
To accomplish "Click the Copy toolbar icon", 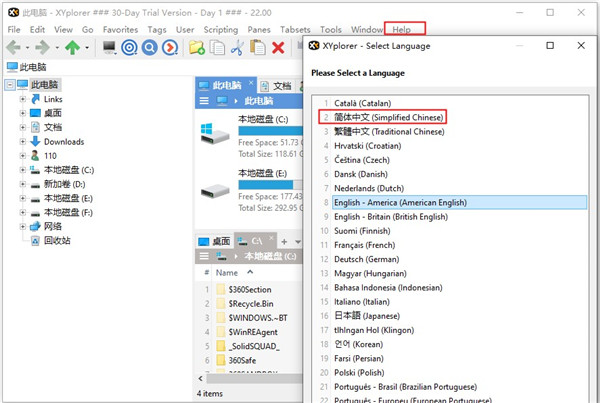I will (x=217, y=47).
